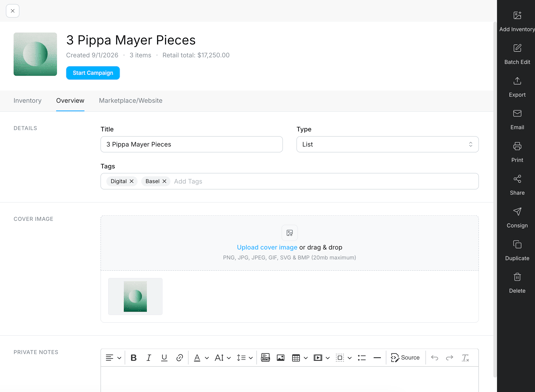The width and height of the screenshot is (535, 392).
Task: Click the cover image upload icon
Action: click(x=289, y=233)
